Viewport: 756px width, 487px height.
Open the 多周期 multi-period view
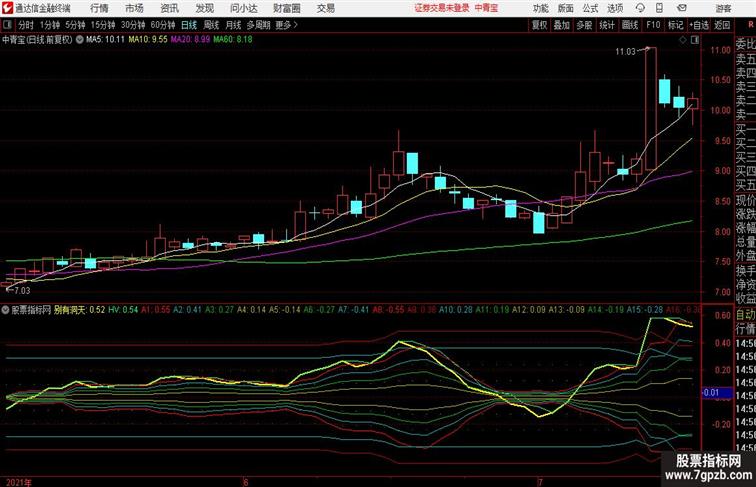(258, 25)
